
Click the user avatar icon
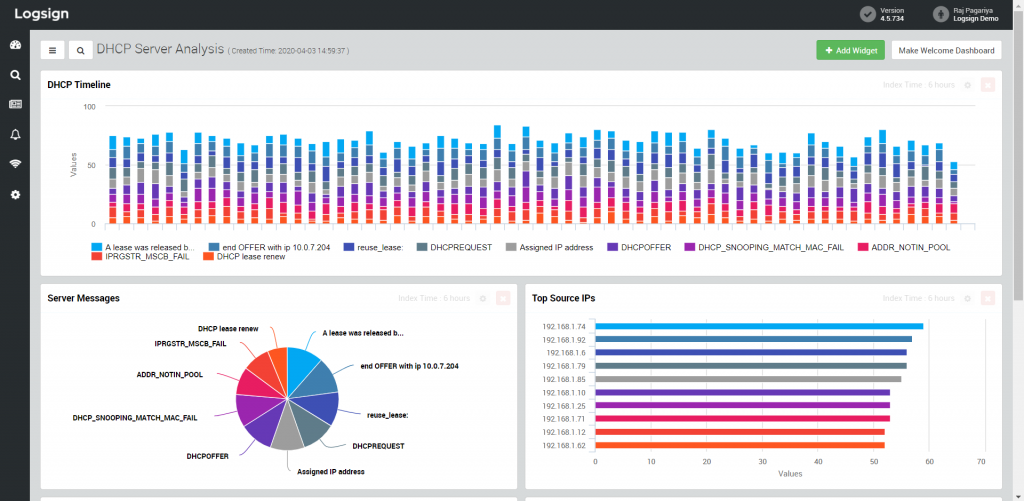pyautogui.click(x=940, y=14)
